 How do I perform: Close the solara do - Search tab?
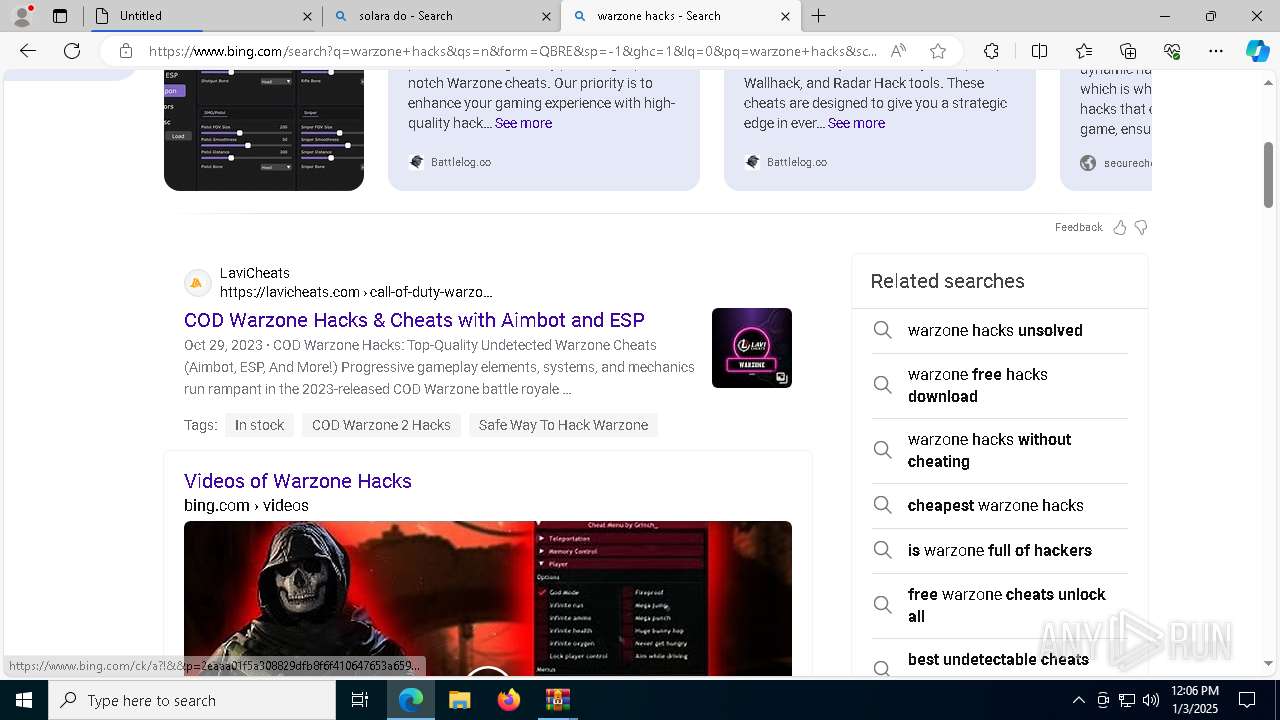[546, 16]
